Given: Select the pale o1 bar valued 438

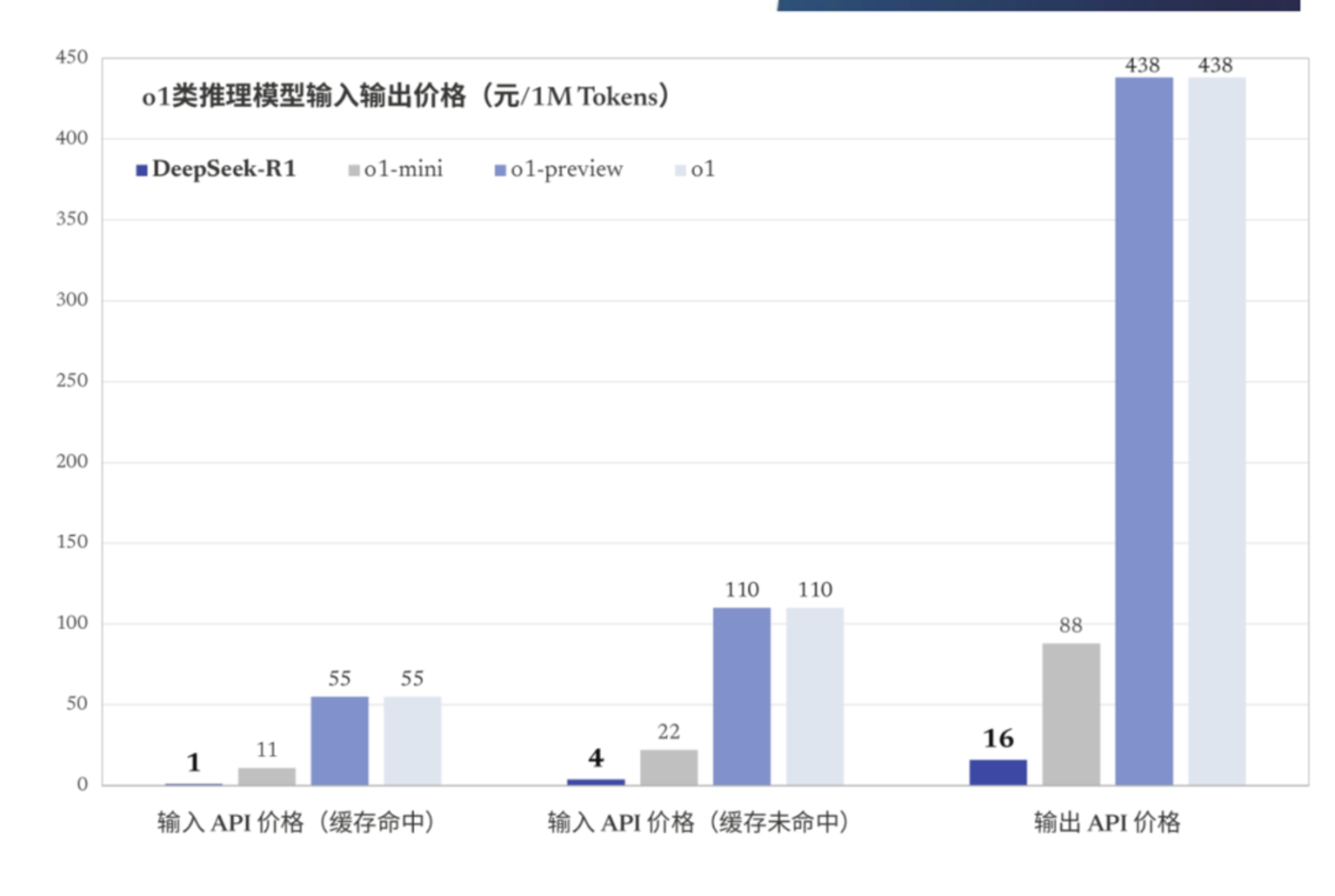Looking at the screenshot, I should (1216, 430).
